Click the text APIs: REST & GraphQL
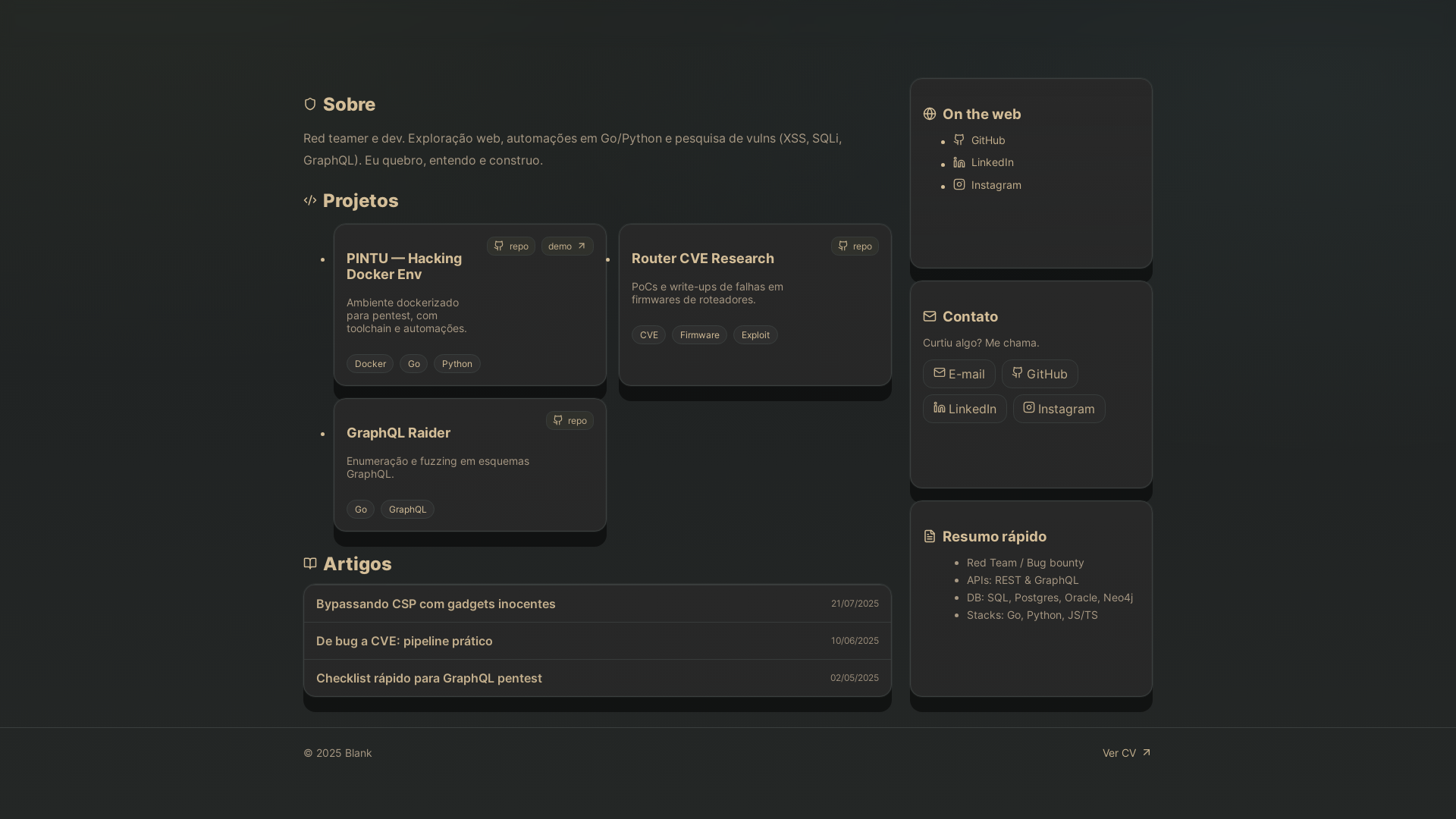Image resolution: width=1456 pixels, height=819 pixels. click(1022, 580)
